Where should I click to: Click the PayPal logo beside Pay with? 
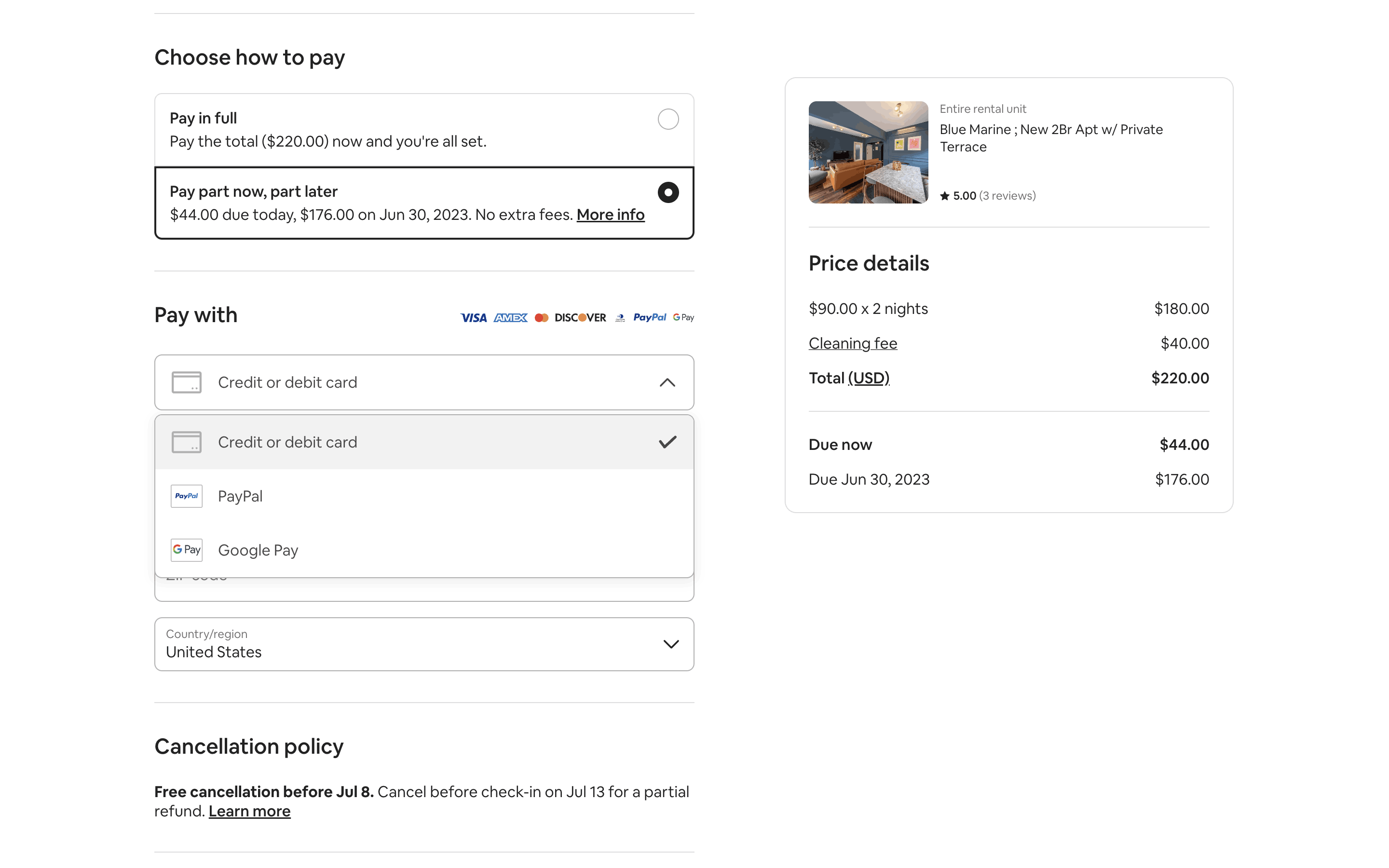tap(649, 317)
